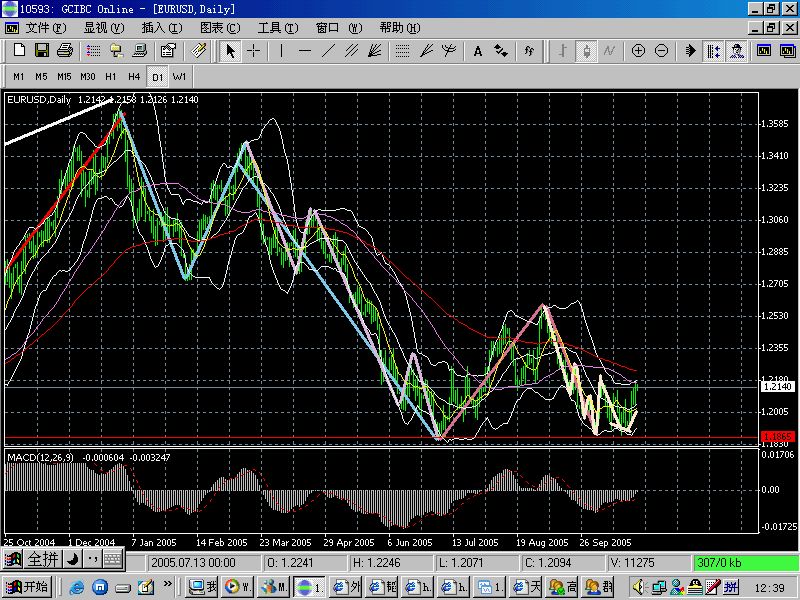This screenshot has height=600, width=800.
Task: Click the text label A tool
Action: pyautogui.click(x=478, y=51)
